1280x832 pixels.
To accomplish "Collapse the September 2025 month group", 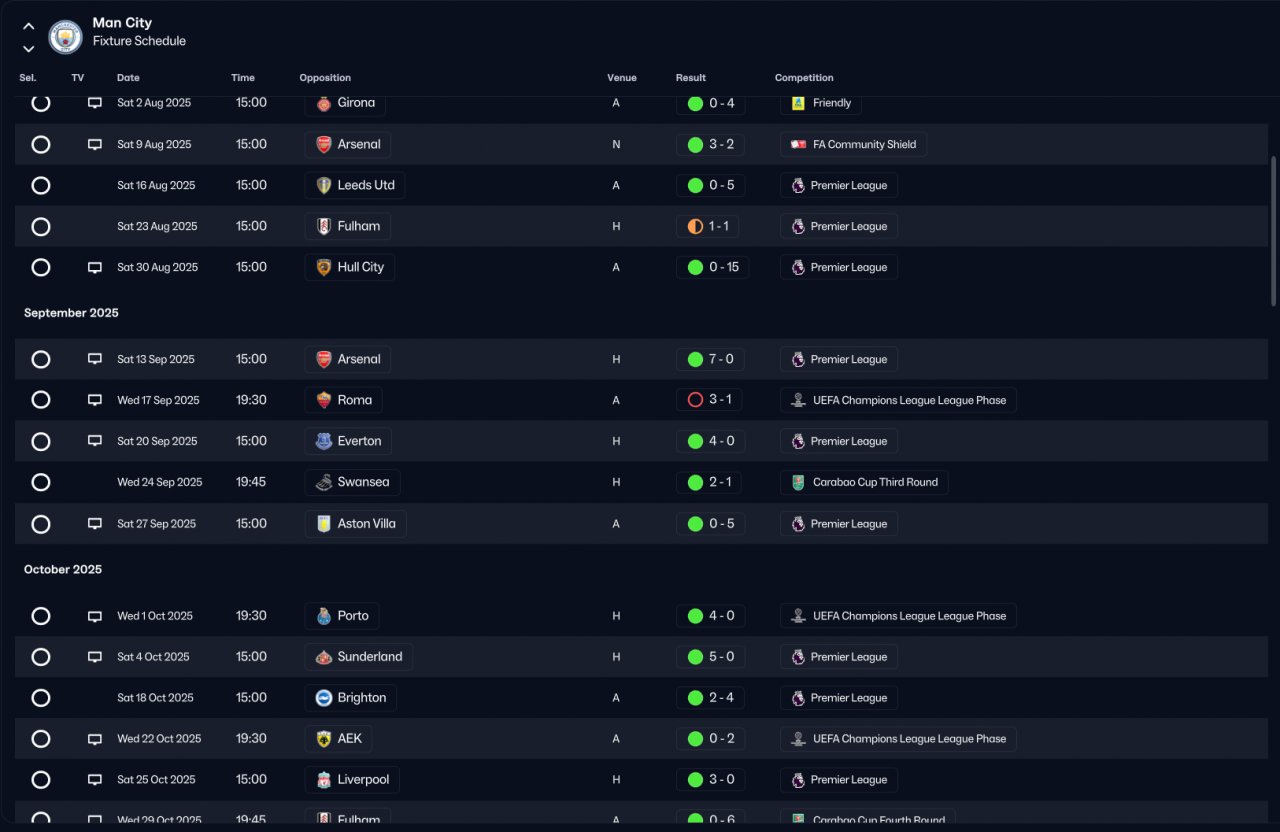I will (x=71, y=313).
